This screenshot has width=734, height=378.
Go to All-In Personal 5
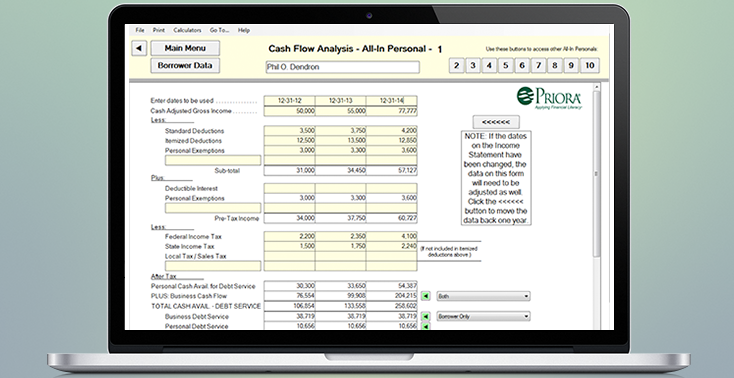(506, 66)
